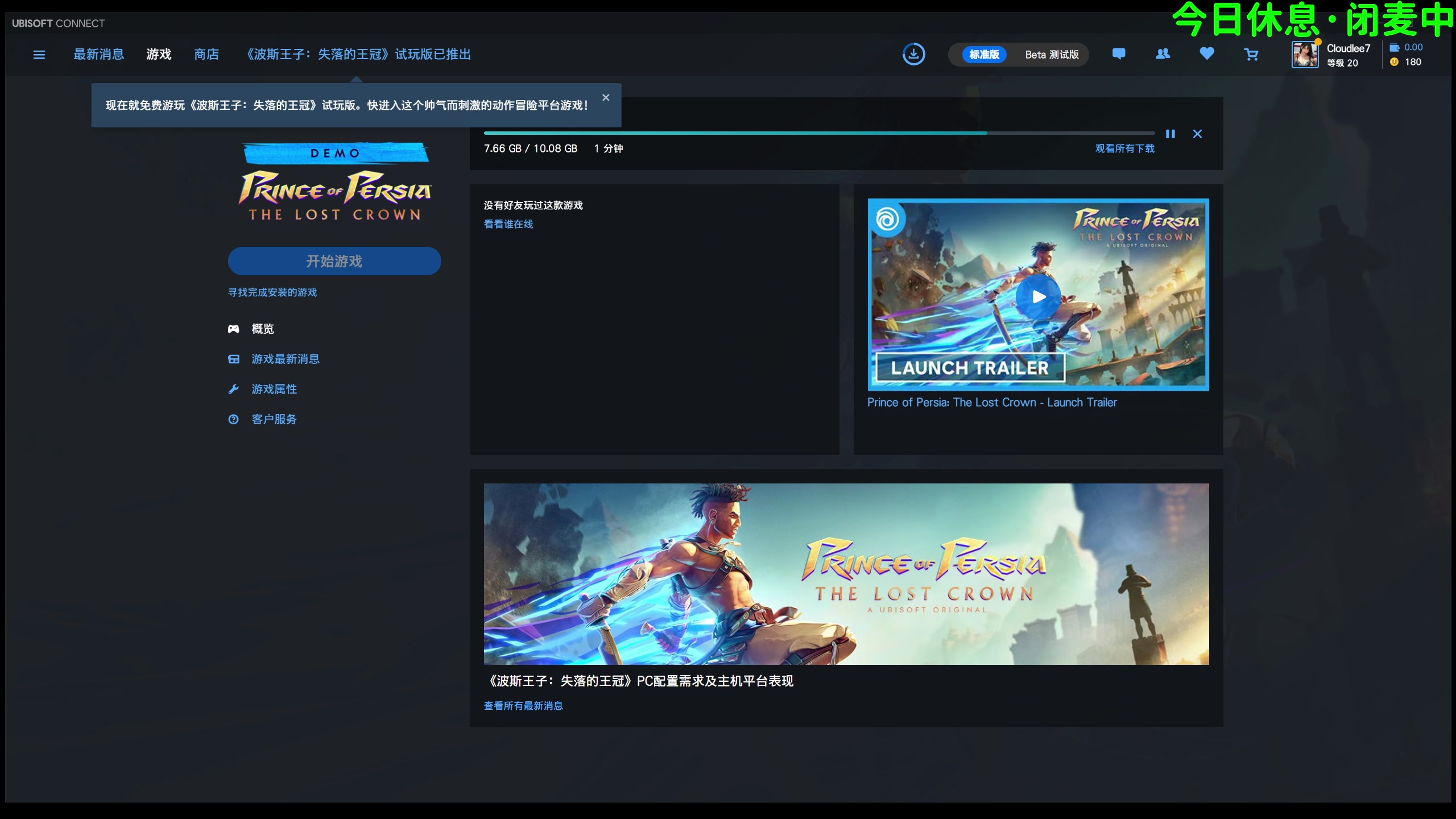Click the Cloudlee7 profile avatar

coord(1305,55)
